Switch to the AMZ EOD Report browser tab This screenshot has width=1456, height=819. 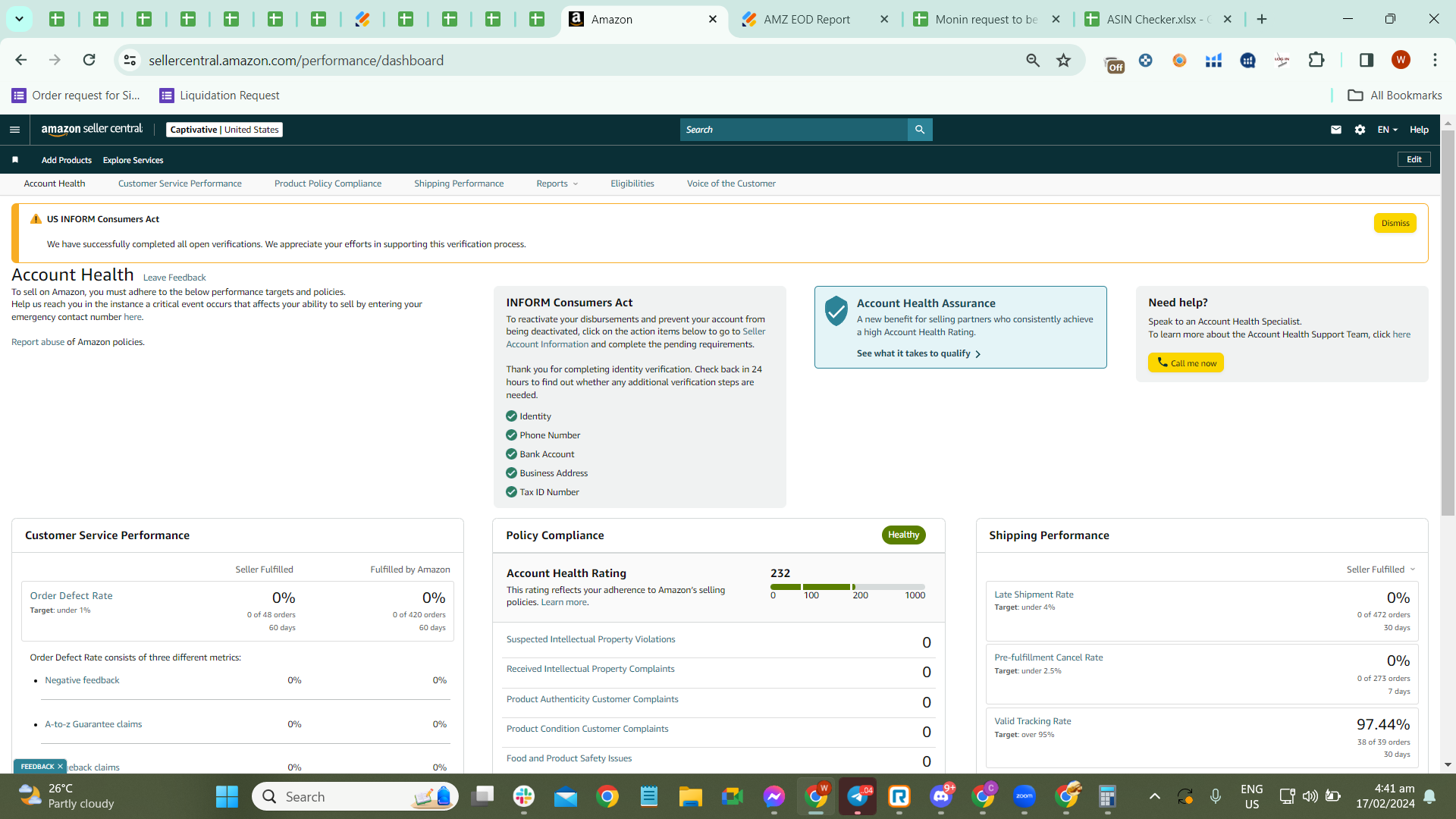815,19
